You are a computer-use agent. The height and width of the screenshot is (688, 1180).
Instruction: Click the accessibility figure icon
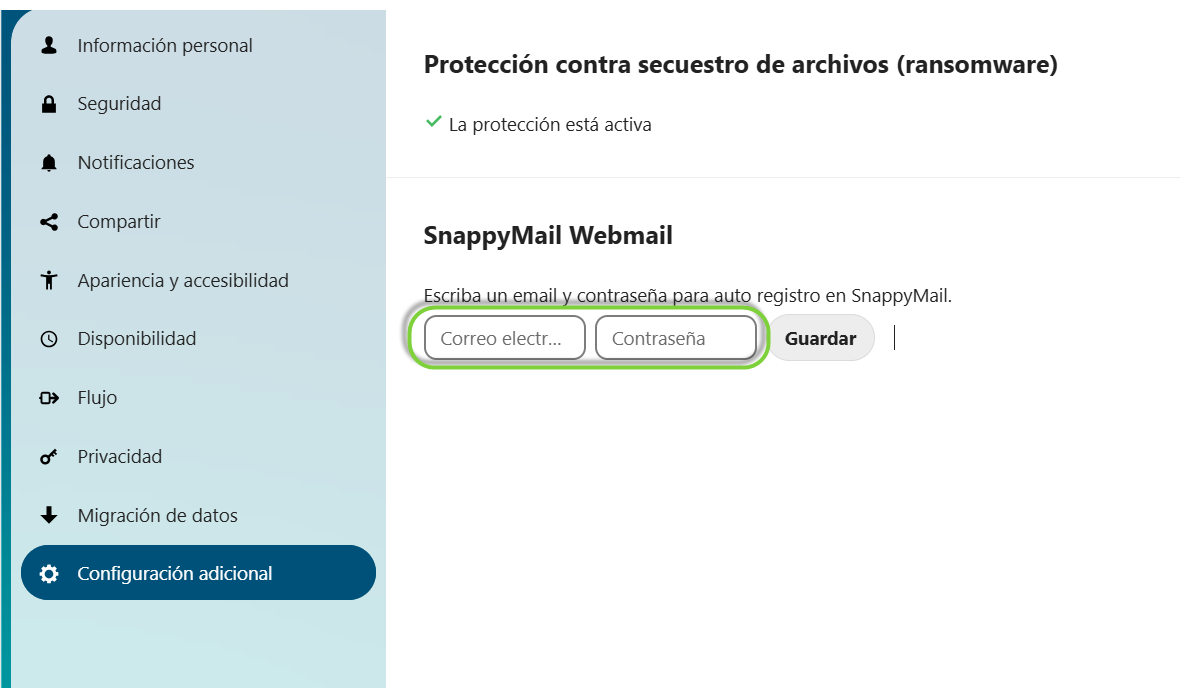pyautogui.click(x=49, y=281)
